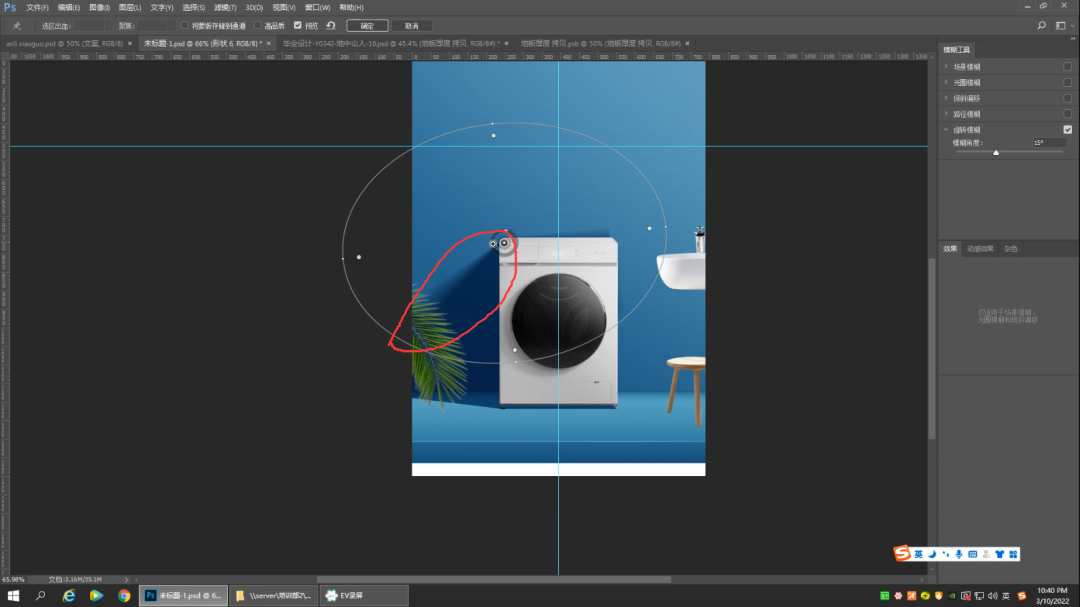Open Google Chrome from the taskbar
The width and height of the screenshot is (1080, 607).
[123, 596]
